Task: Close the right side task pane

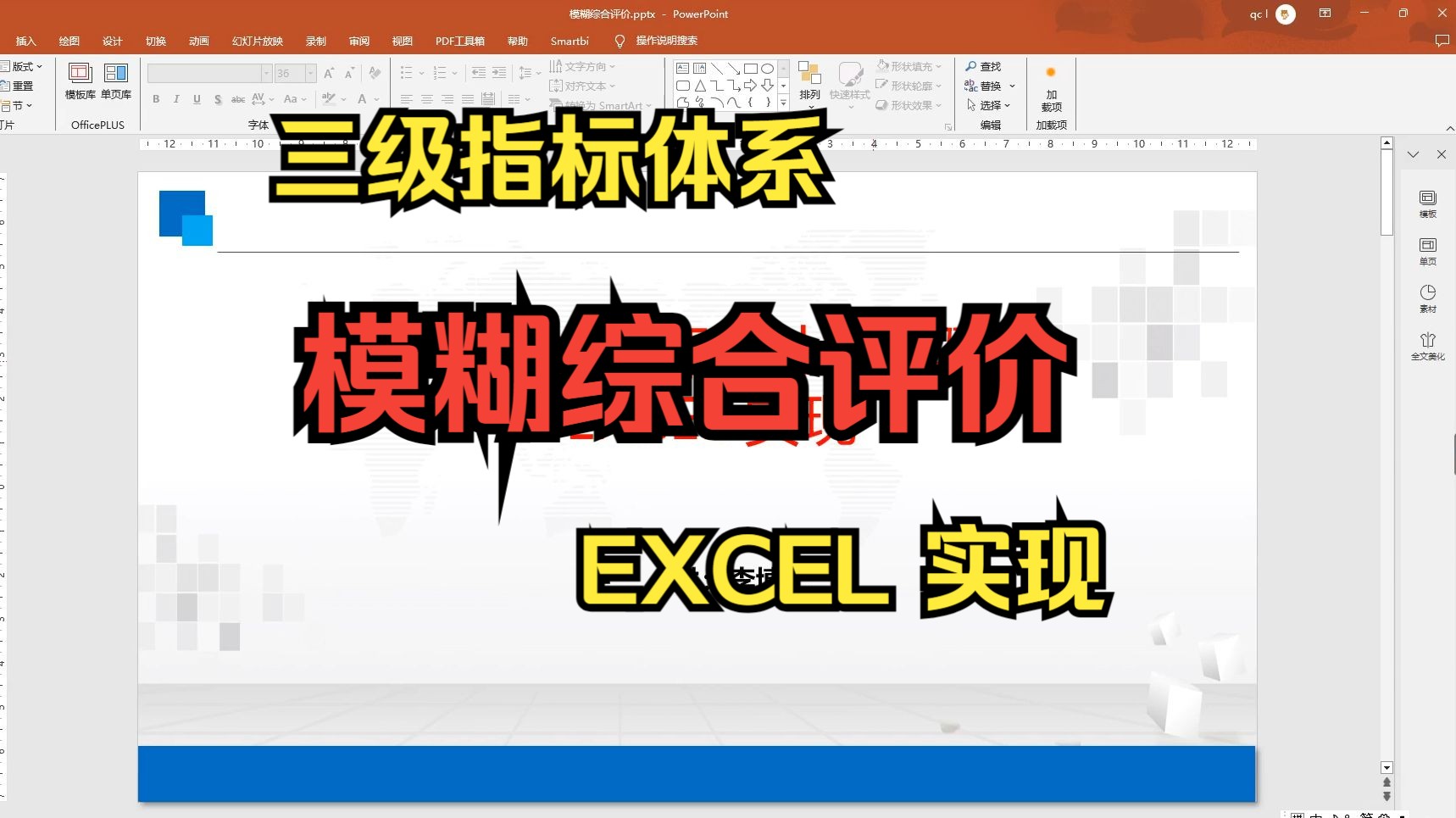Action: tap(1441, 154)
